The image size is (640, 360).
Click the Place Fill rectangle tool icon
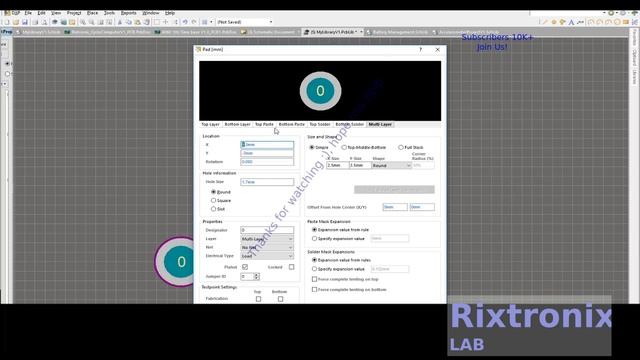point(626,22)
